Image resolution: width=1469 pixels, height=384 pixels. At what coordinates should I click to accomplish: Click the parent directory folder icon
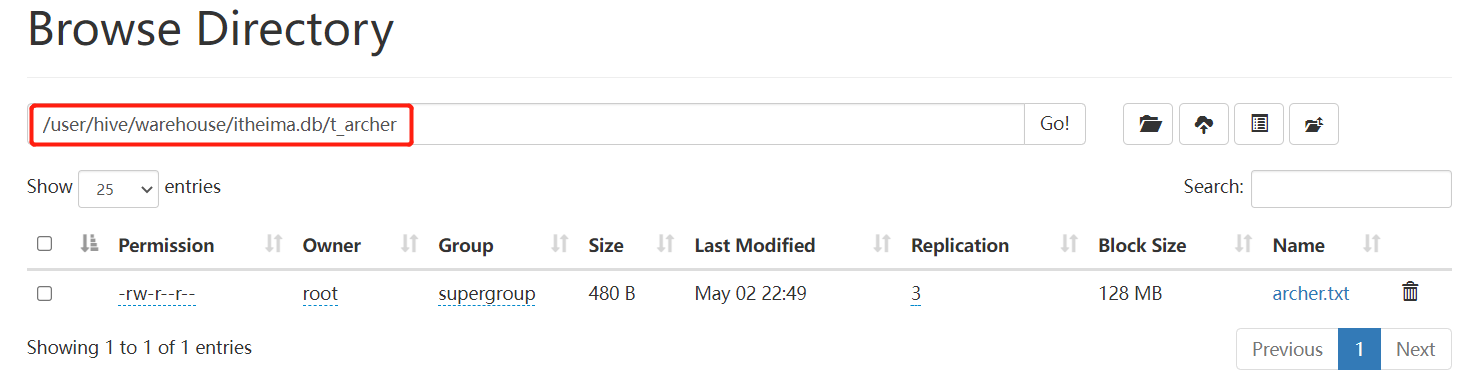[1314, 124]
